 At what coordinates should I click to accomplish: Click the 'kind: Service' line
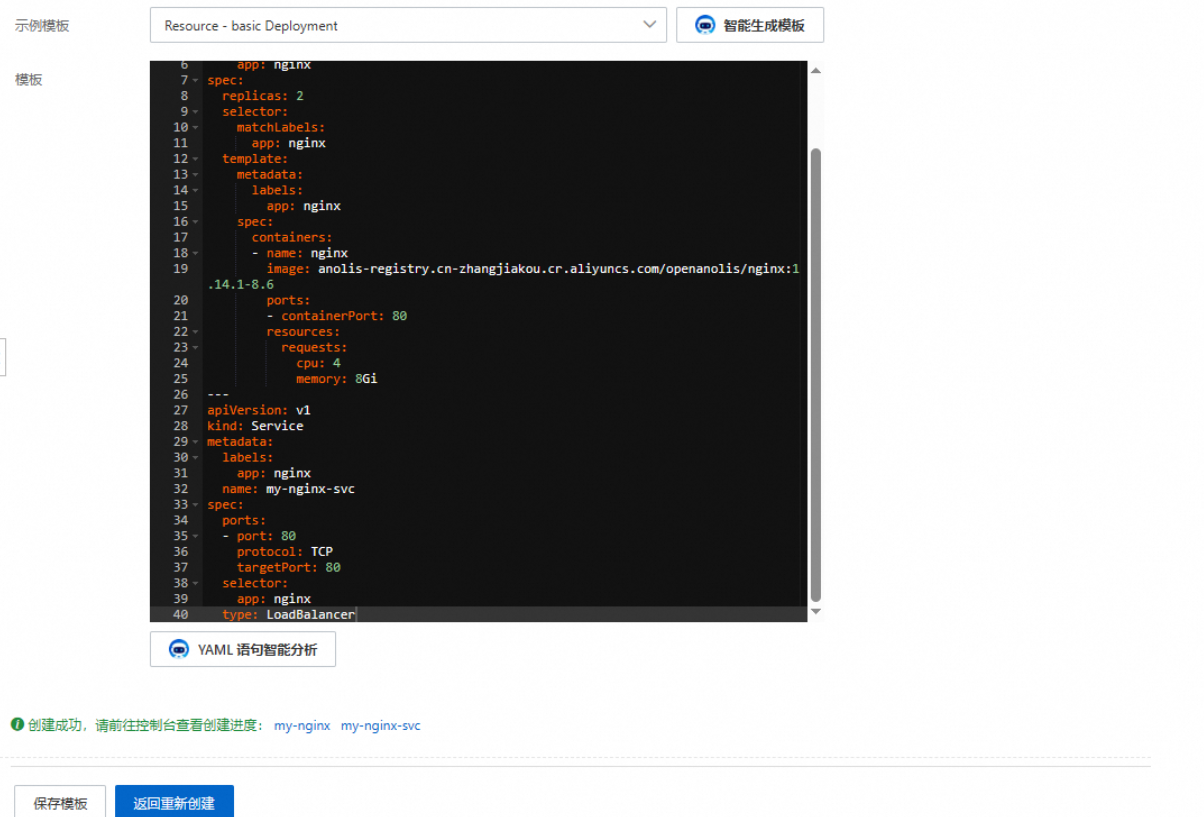[x=255, y=426]
